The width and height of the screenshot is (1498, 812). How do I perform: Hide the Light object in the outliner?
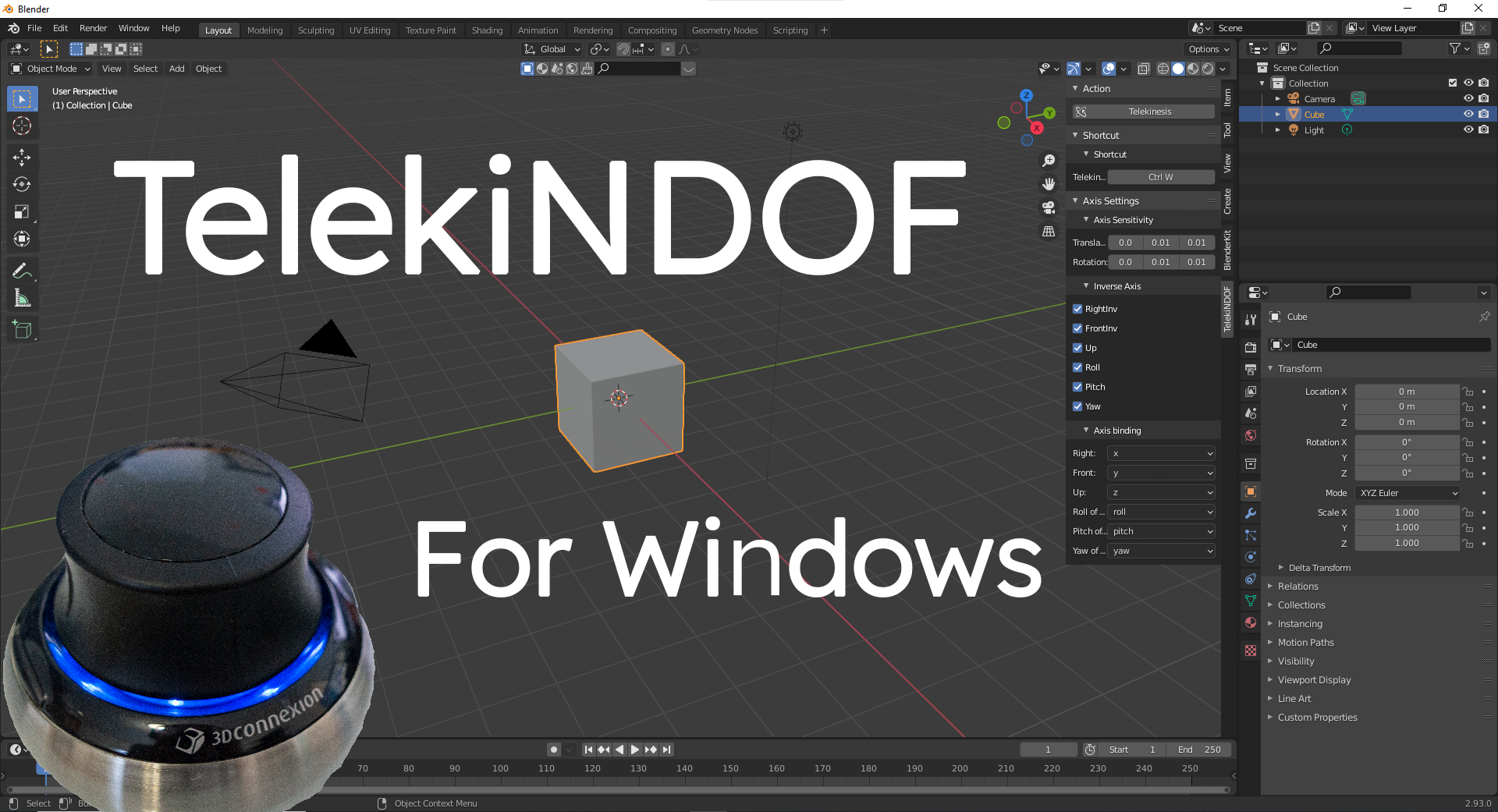(1469, 129)
